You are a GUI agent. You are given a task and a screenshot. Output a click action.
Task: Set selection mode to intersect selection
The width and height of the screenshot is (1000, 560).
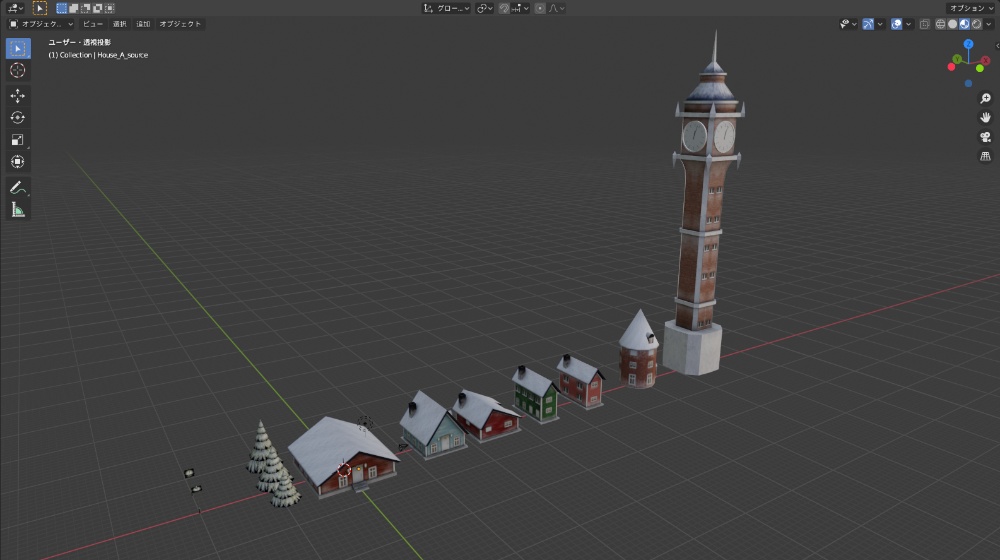110,8
